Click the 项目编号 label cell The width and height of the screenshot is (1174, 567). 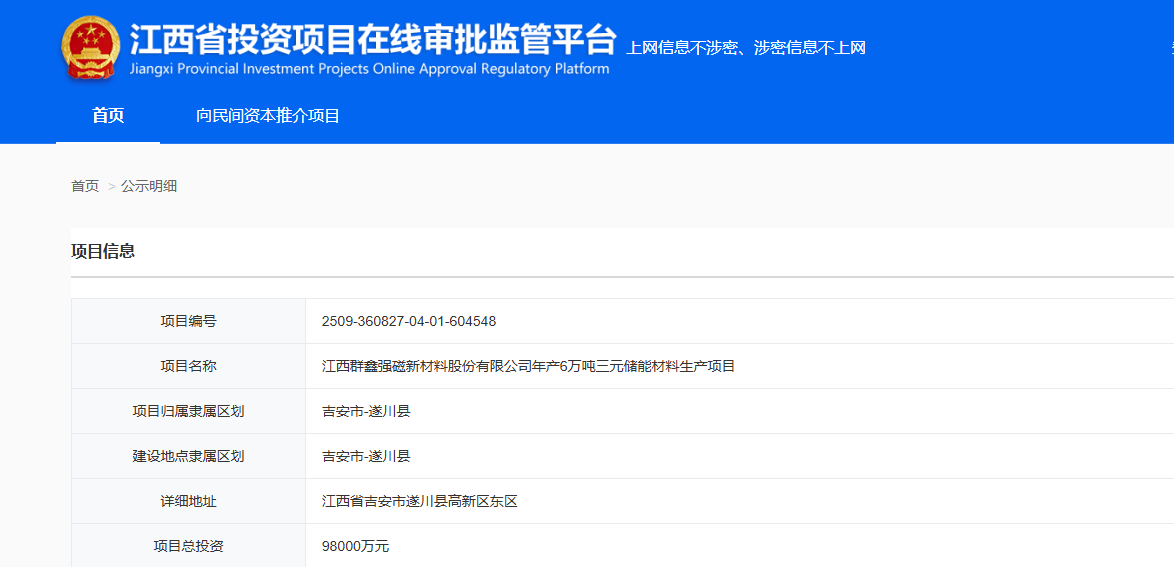click(x=188, y=321)
